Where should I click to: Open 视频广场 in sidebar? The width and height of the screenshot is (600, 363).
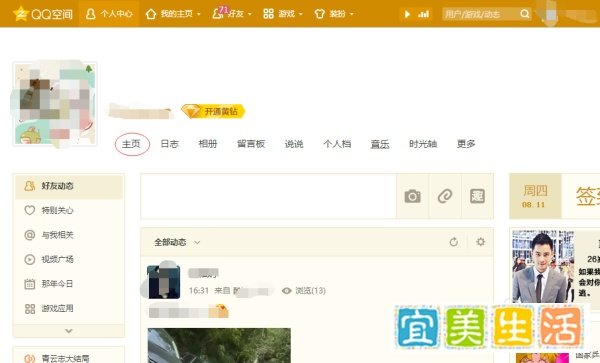69,259
